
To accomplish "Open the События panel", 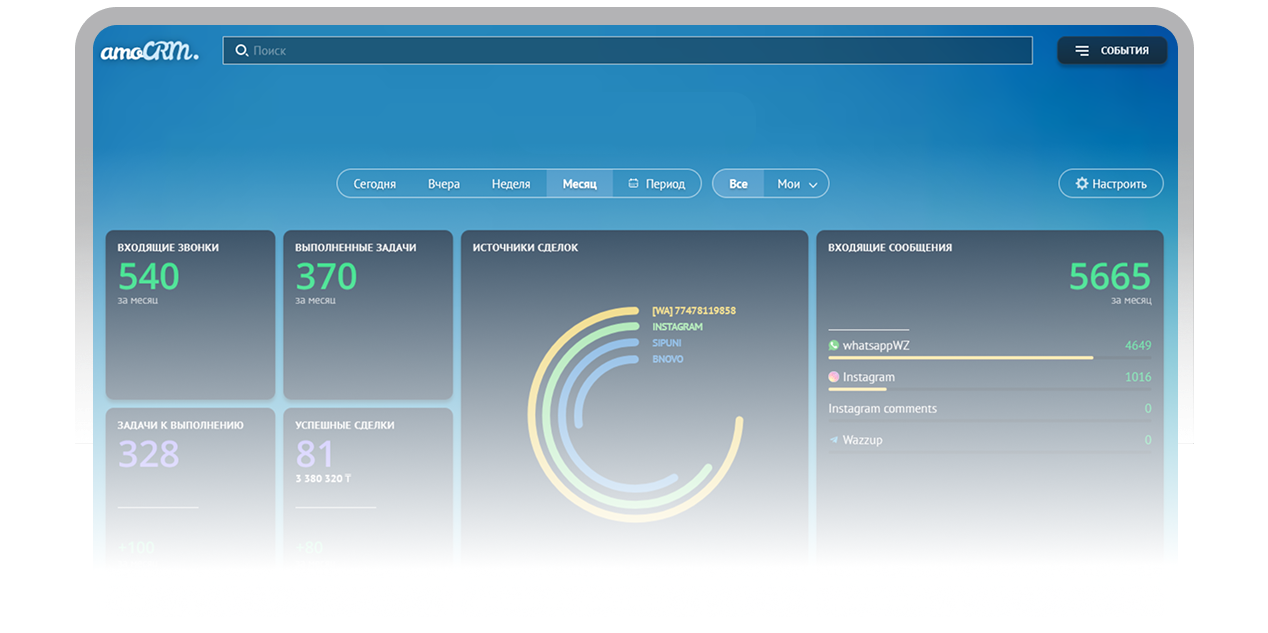I will click(x=1112, y=51).
